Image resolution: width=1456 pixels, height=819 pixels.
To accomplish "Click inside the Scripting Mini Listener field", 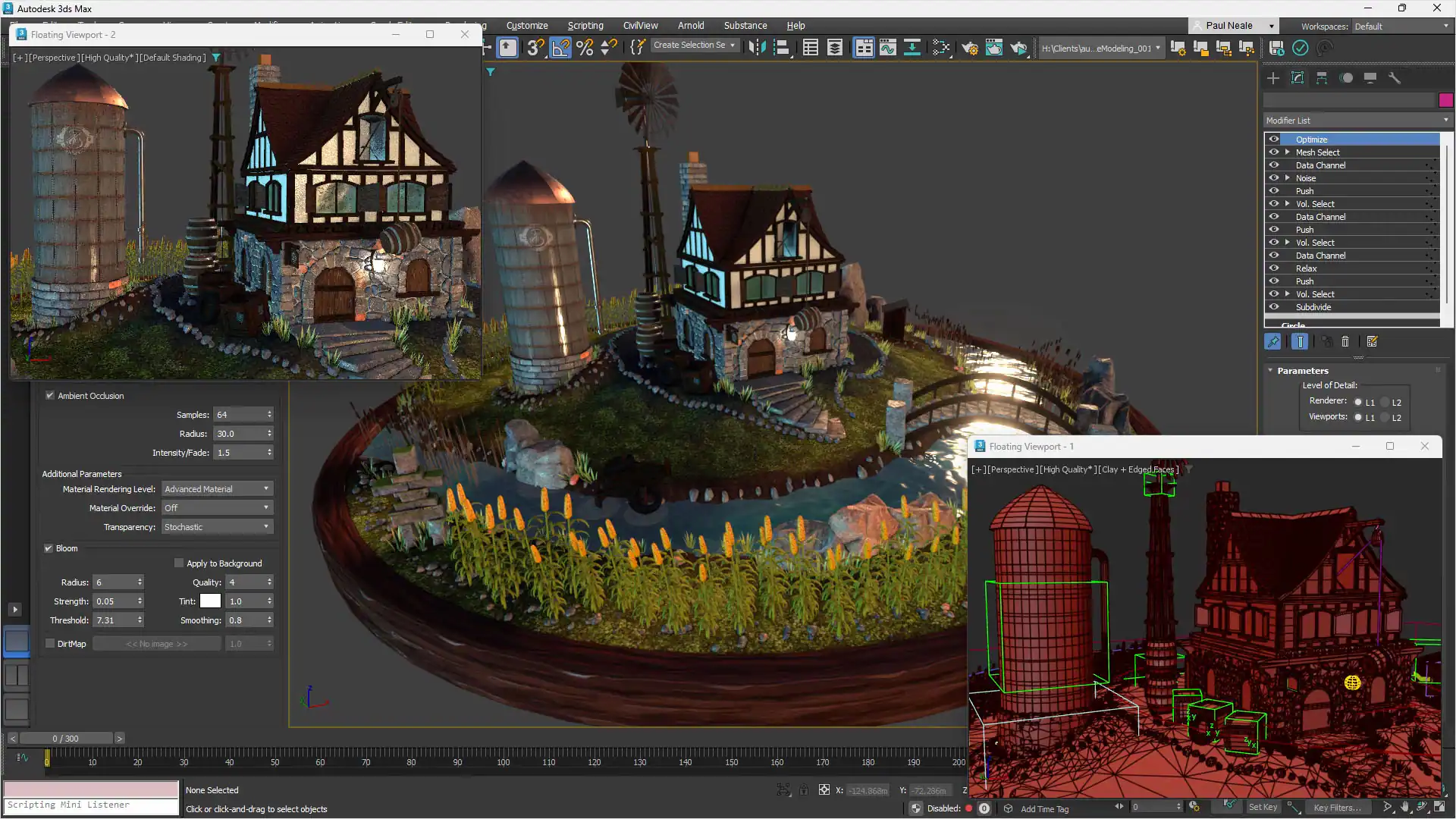I will 91,805.
